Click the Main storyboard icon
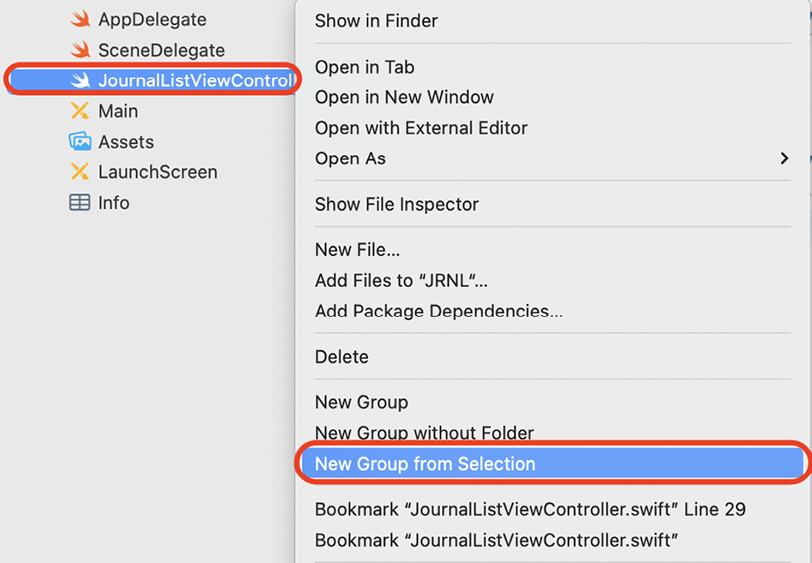Viewport: 812px width, 563px height. coord(80,111)
